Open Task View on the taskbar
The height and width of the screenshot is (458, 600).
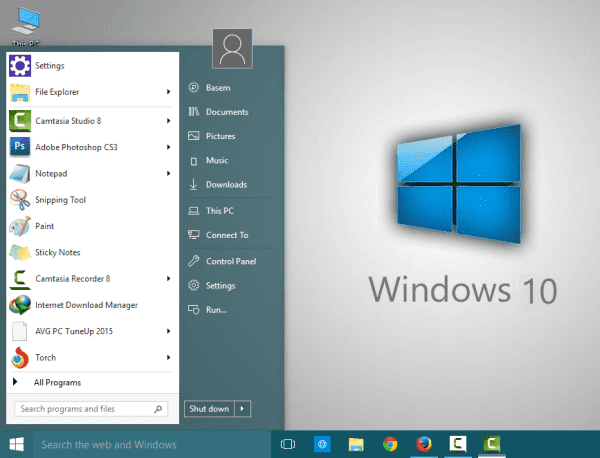click(288, 444)
